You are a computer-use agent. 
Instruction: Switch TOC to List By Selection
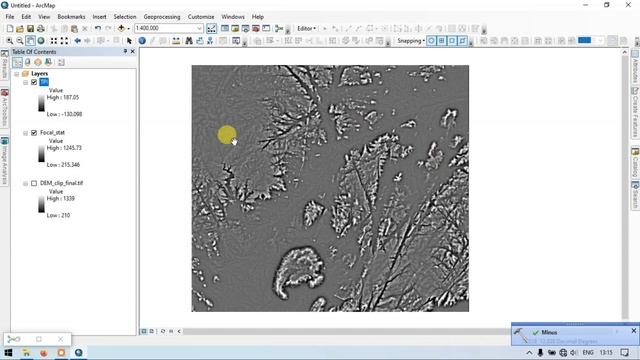[x=48, y=62]
